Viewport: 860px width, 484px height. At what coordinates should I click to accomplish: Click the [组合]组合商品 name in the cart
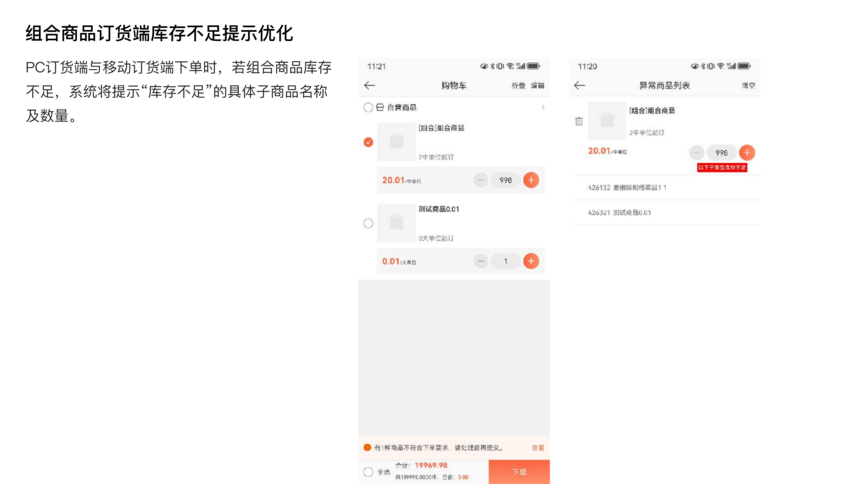[x=442, y=128]
